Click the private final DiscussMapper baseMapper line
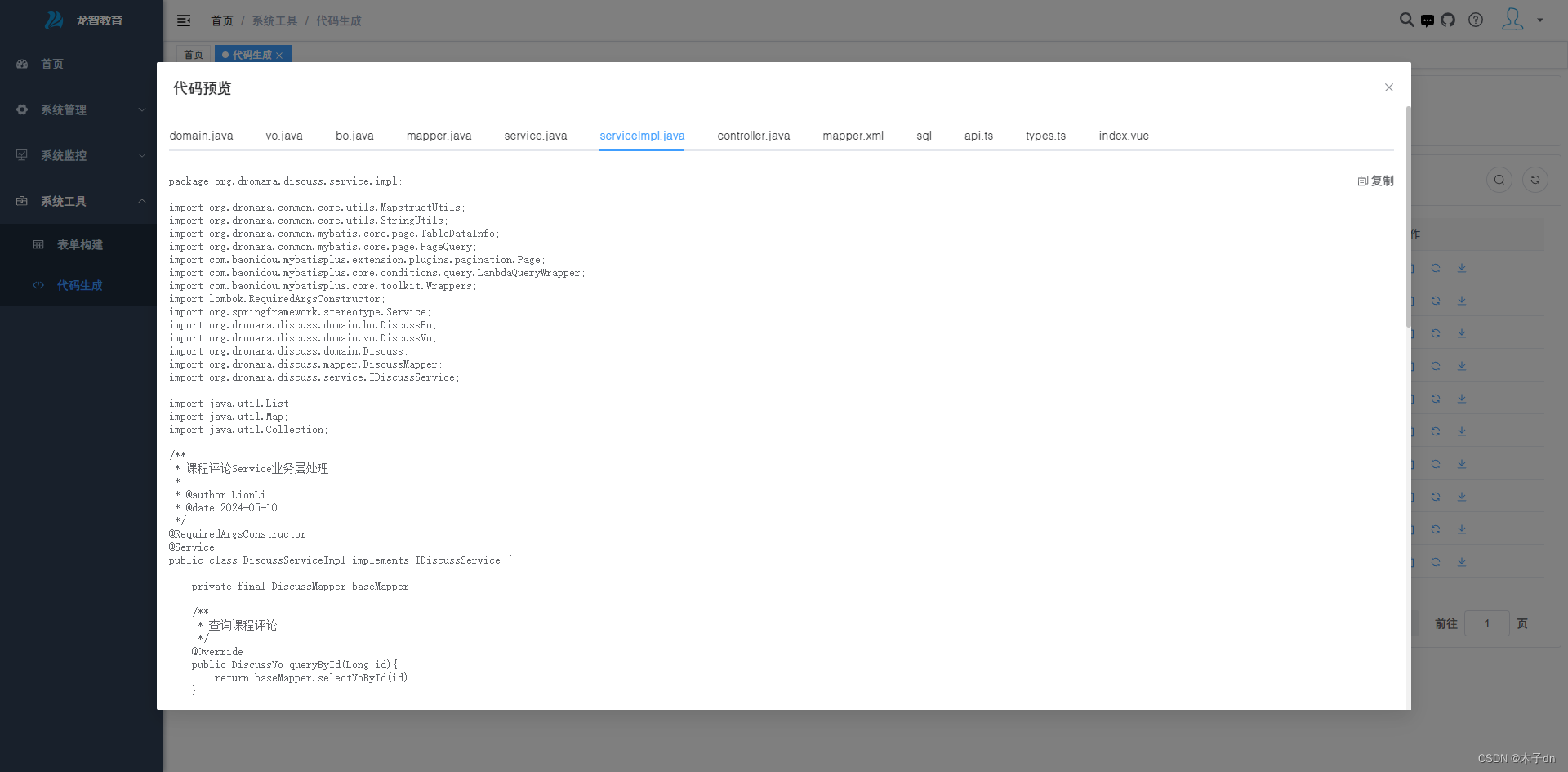This screenshot has width=1568, height=772. (x=303, y=587)
